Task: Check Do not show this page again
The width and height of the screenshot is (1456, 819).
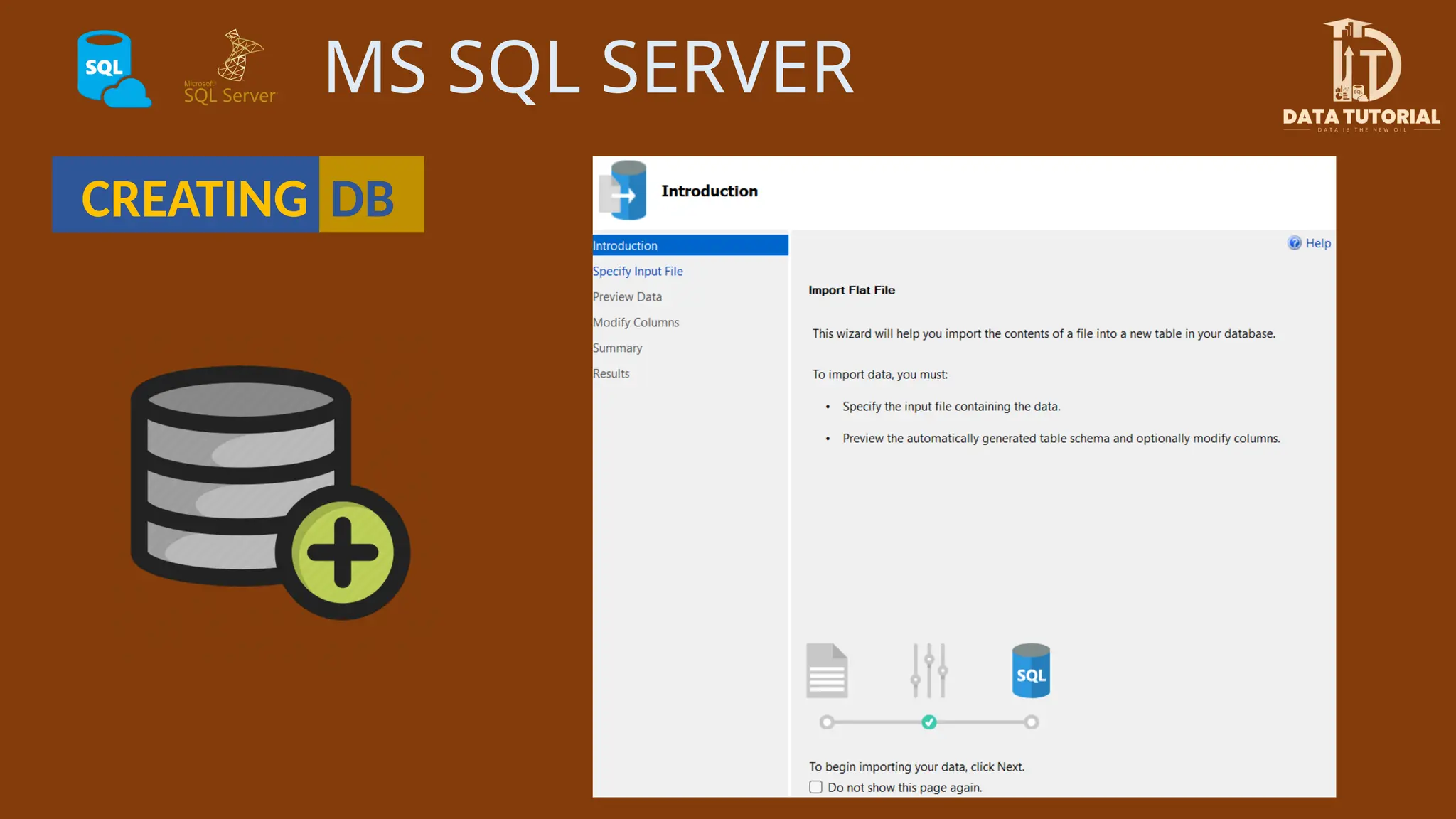Action: coord(816,787)
